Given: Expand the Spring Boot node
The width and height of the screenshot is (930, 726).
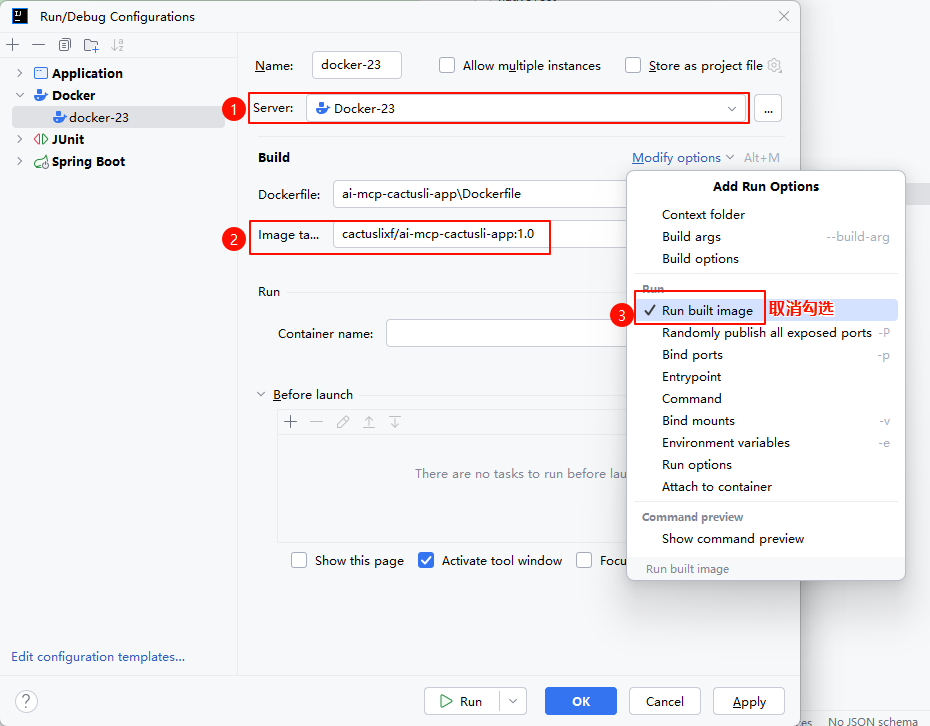Looking at the screenshot, I should [20, 161].
